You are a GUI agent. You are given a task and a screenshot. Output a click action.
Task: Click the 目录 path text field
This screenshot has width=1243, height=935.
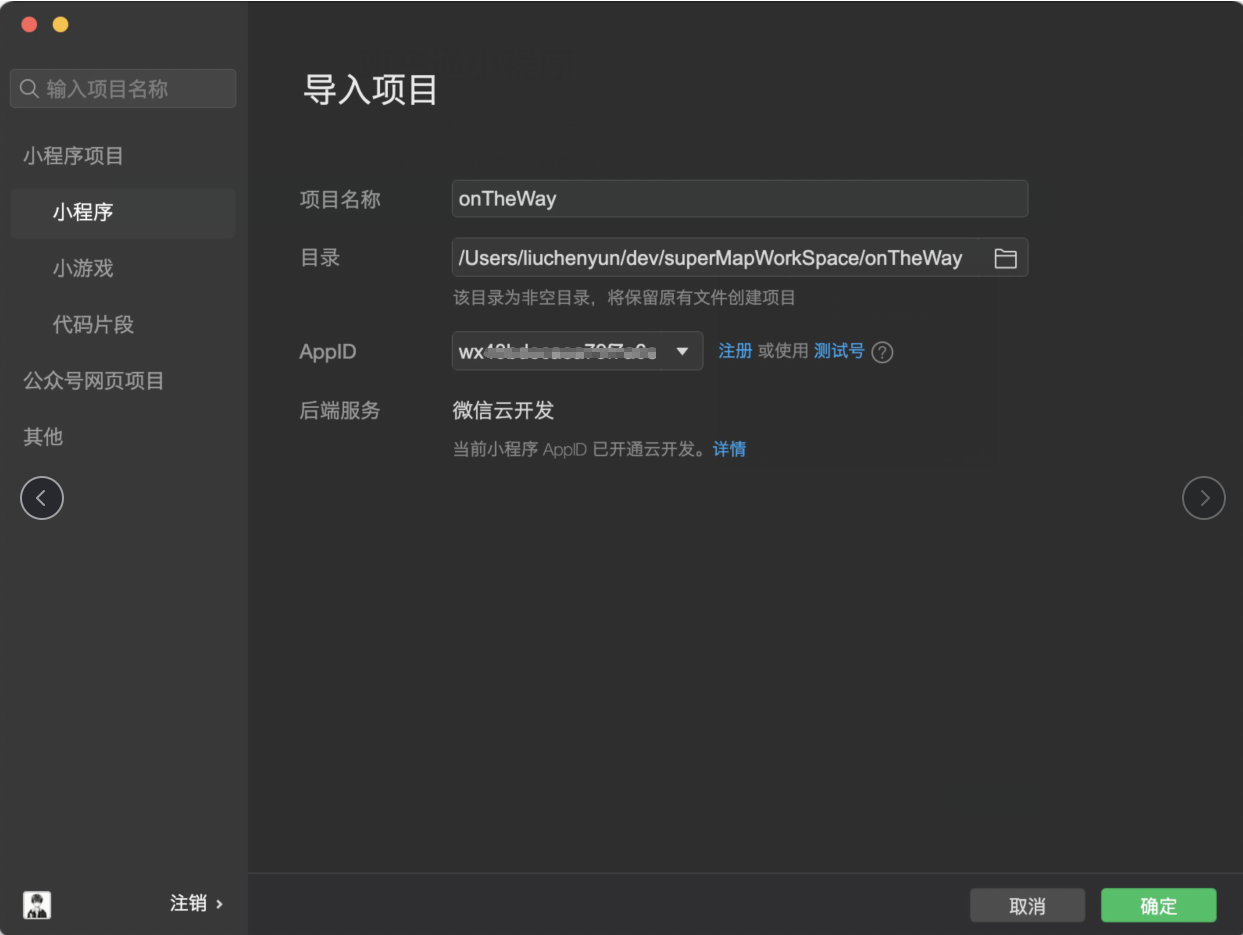[715, 258]
